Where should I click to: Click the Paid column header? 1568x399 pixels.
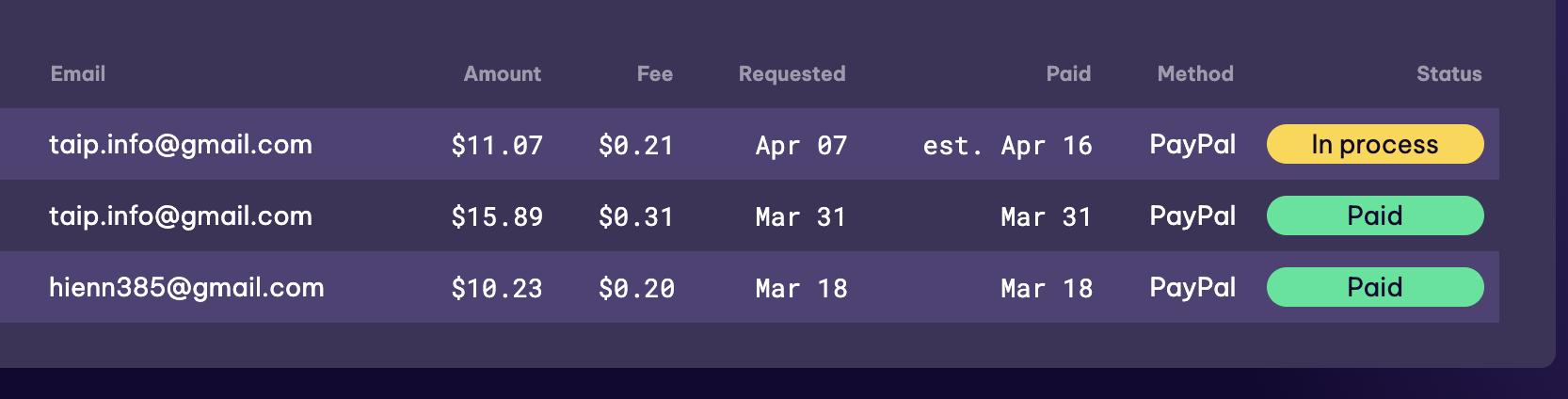(x=1069, y=73)
